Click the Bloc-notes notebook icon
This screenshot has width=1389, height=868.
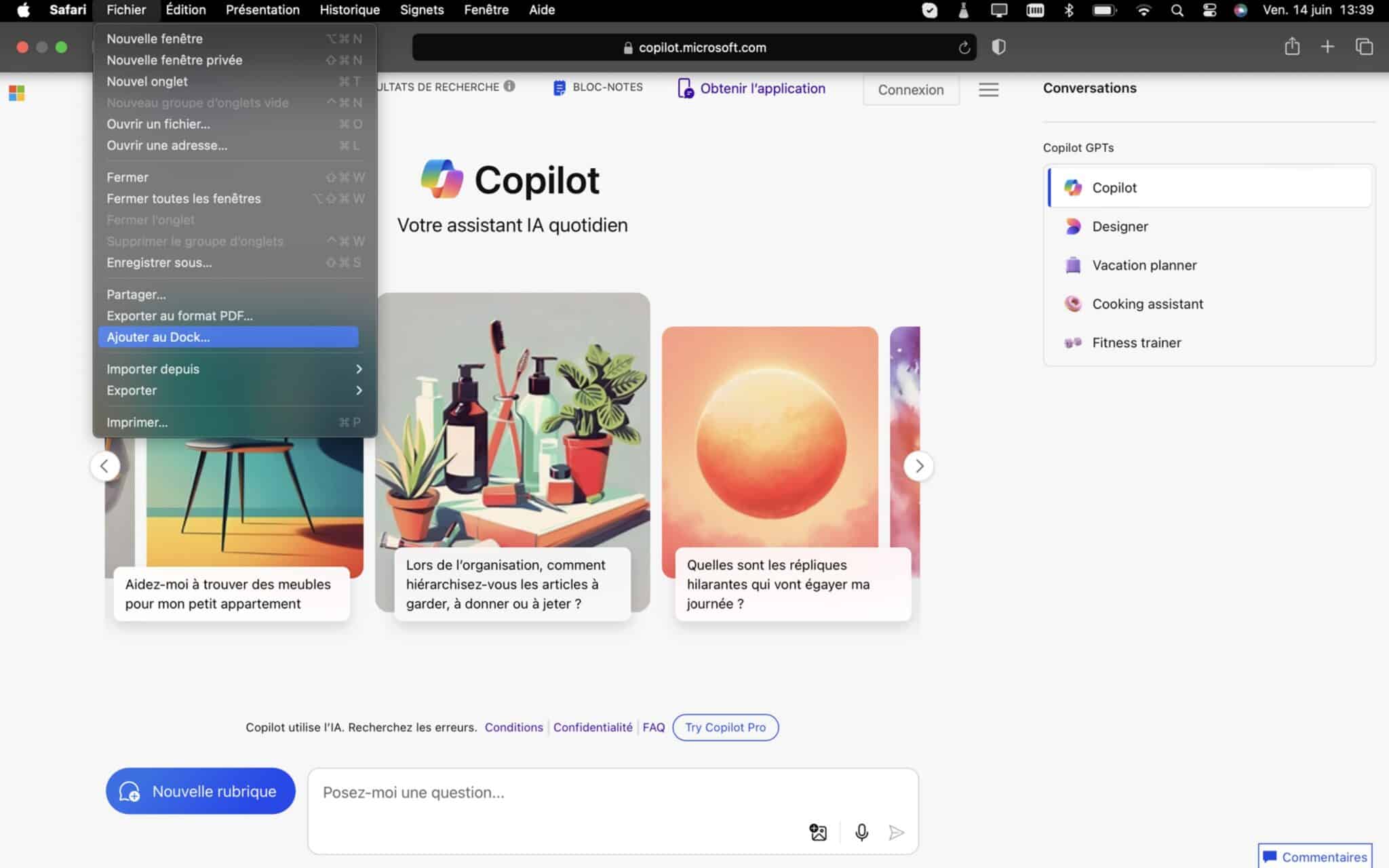coord(559,87)
